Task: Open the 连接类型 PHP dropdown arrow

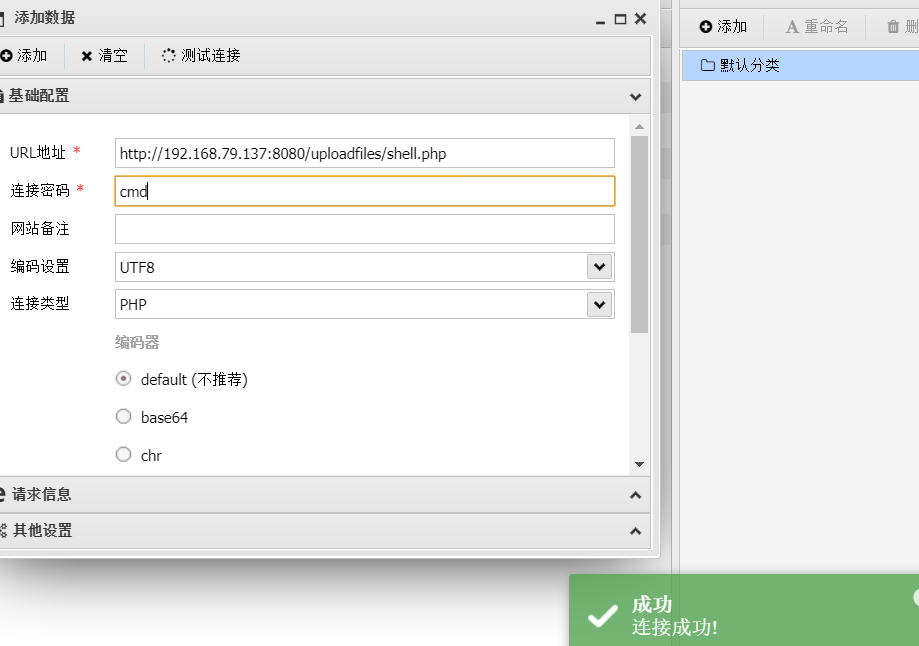Action: tap(600, 305)
